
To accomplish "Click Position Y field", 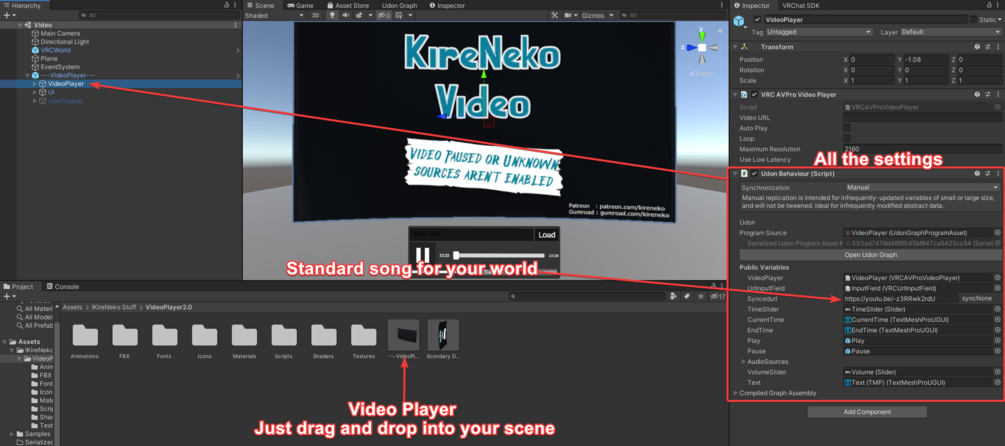I will coord(926,60).
